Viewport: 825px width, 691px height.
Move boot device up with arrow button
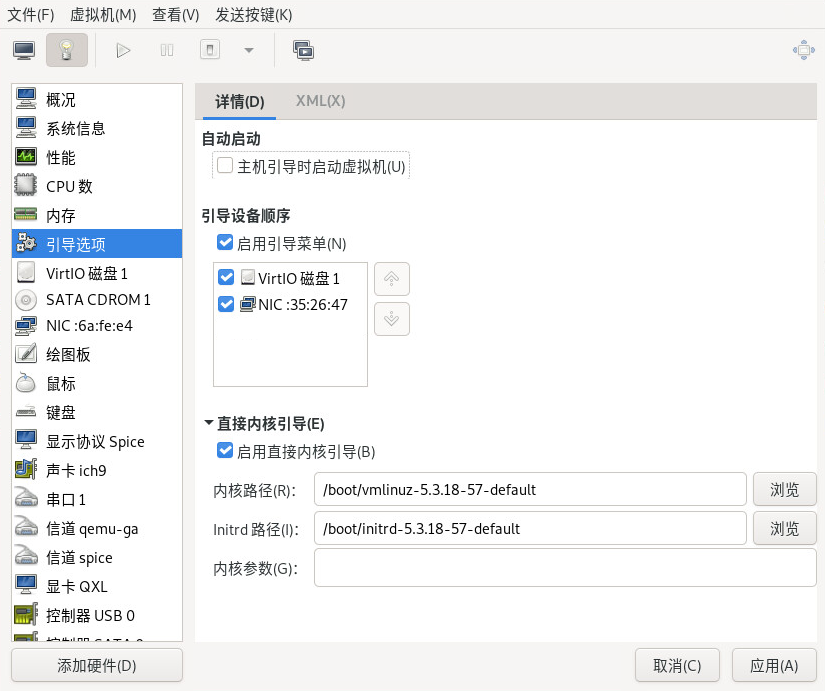tap(391, 280)
